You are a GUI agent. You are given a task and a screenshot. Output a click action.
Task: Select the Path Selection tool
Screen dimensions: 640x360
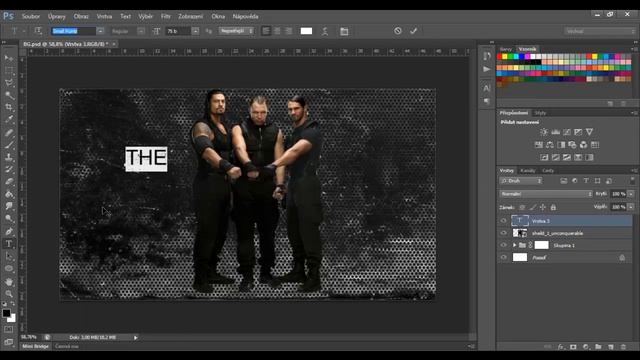(x=9, y=256)
